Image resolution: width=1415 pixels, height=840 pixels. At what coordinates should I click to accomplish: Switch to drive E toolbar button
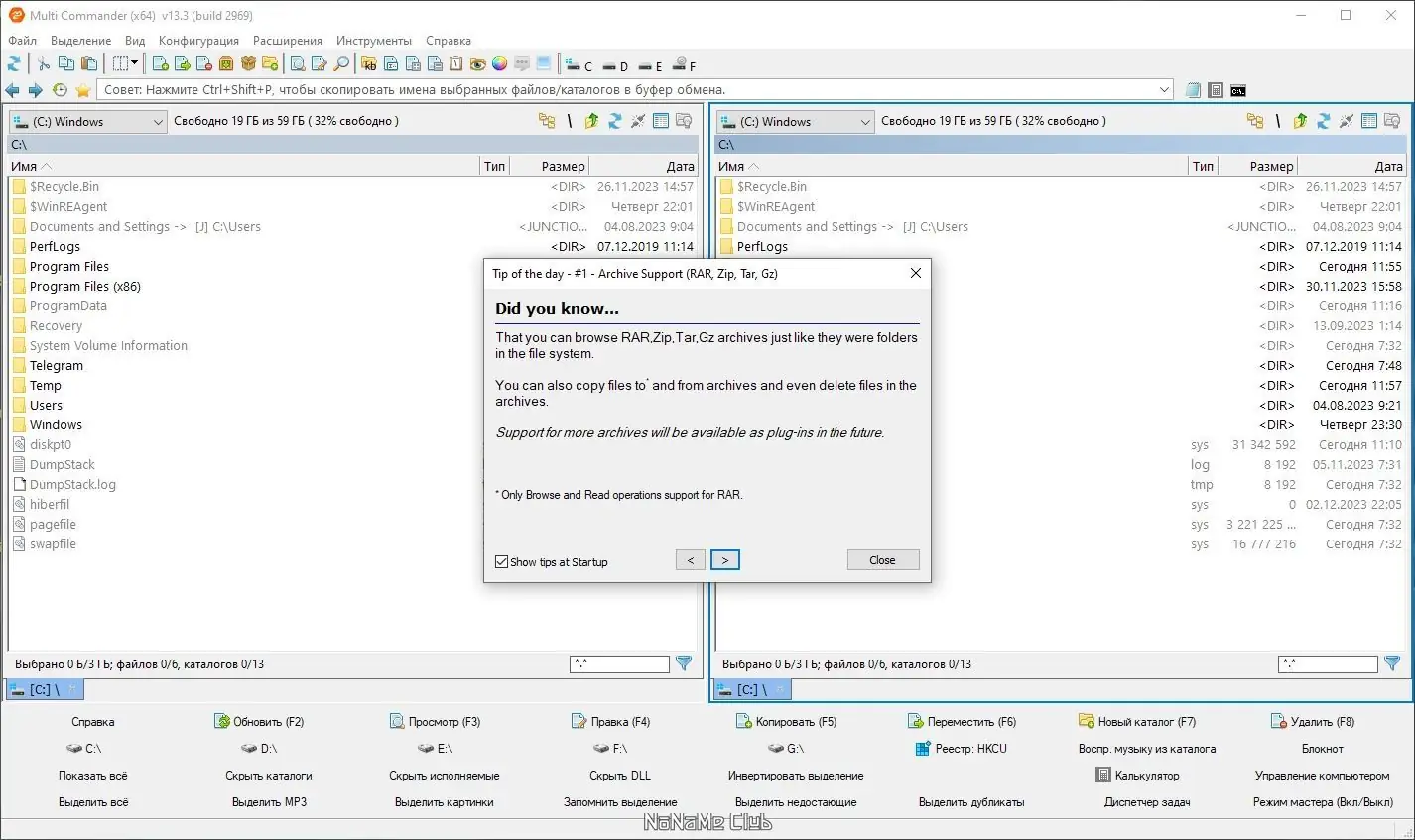pyautogui.click(x=650, y=66)
